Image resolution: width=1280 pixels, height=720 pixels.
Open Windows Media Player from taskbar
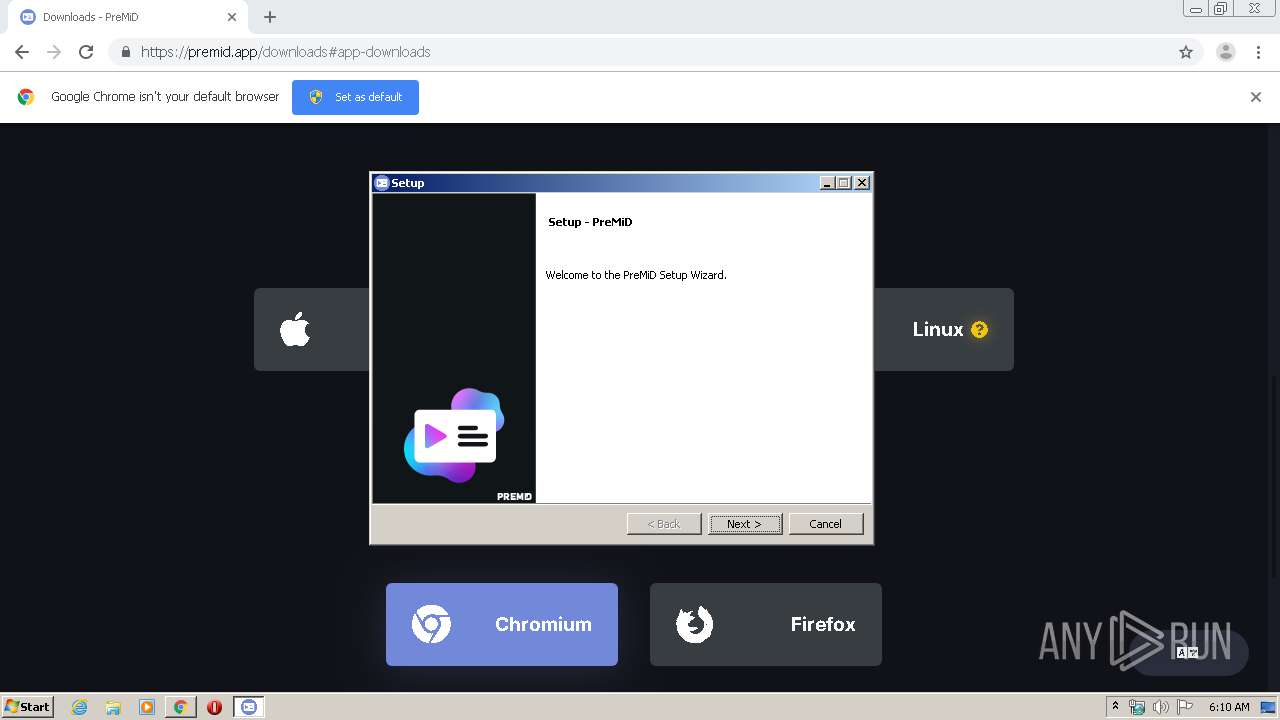click(x=147, y=707)
